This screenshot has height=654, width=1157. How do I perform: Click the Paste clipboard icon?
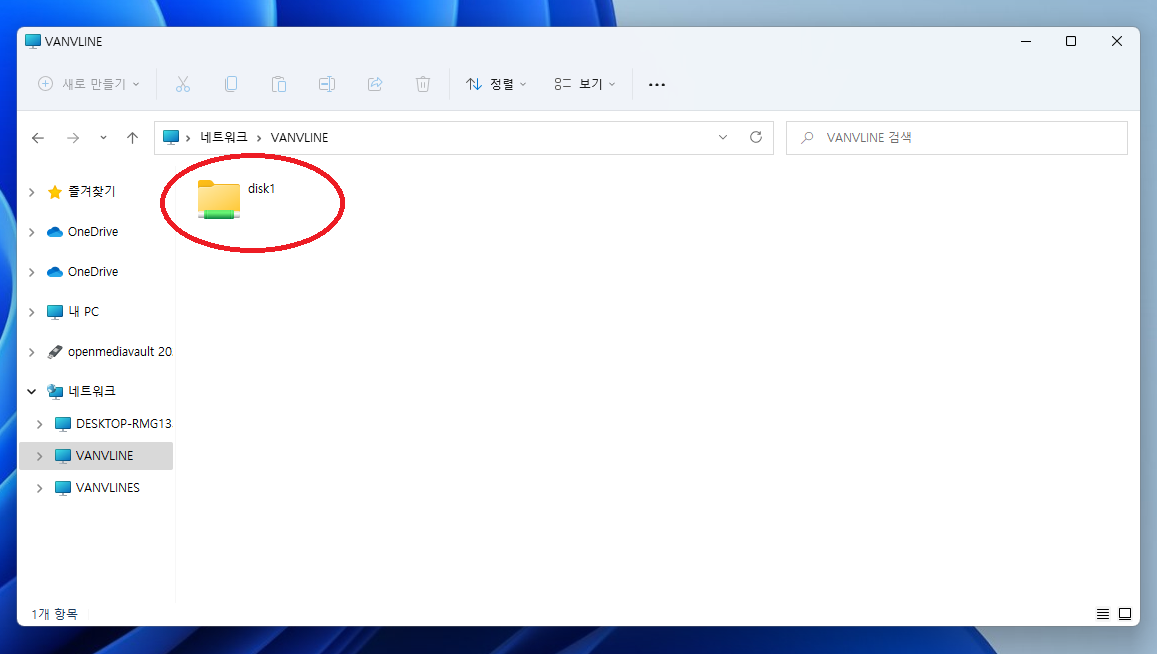[279, 84]
